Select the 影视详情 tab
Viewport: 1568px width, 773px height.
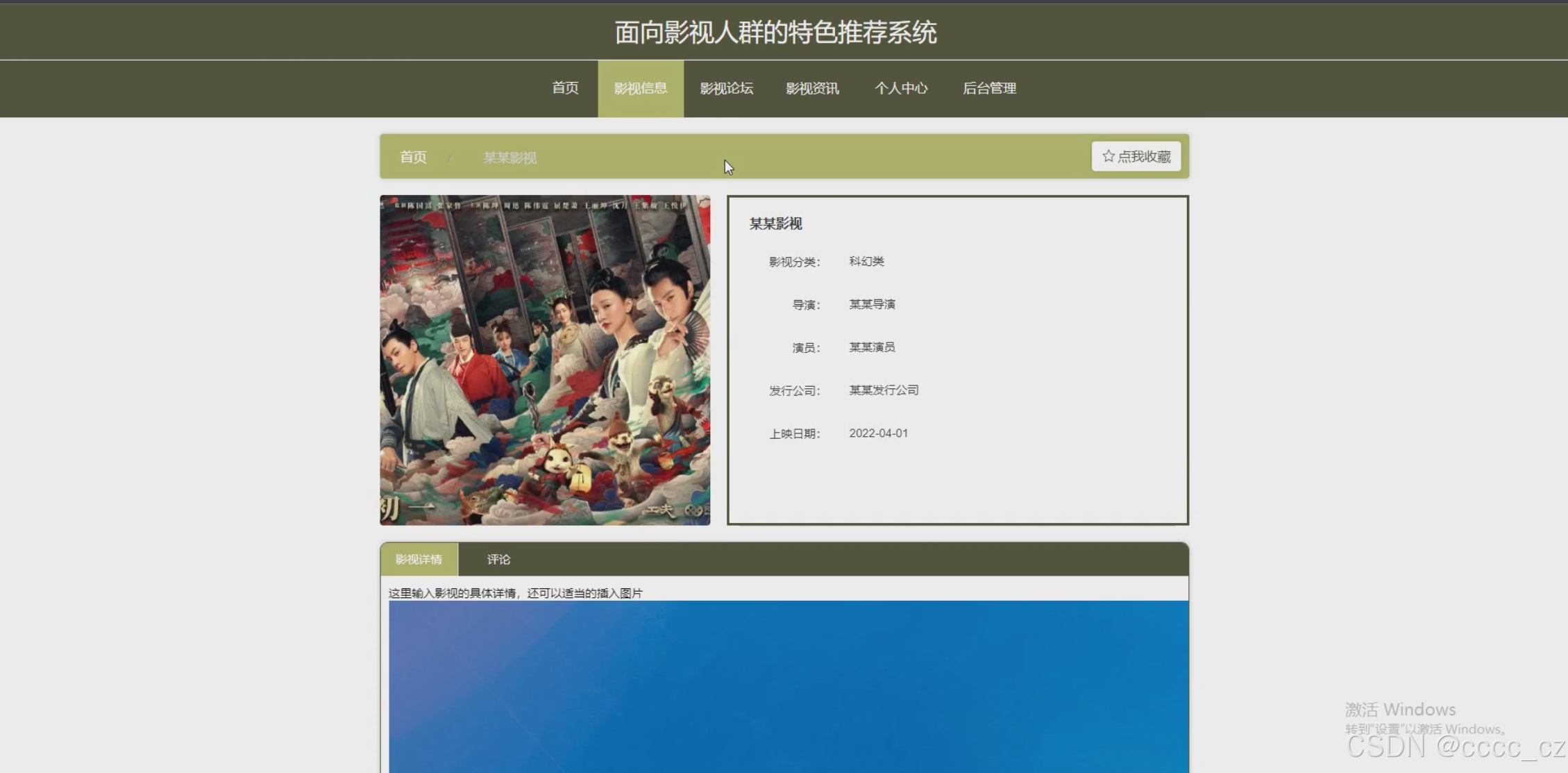tap(419, 559)
